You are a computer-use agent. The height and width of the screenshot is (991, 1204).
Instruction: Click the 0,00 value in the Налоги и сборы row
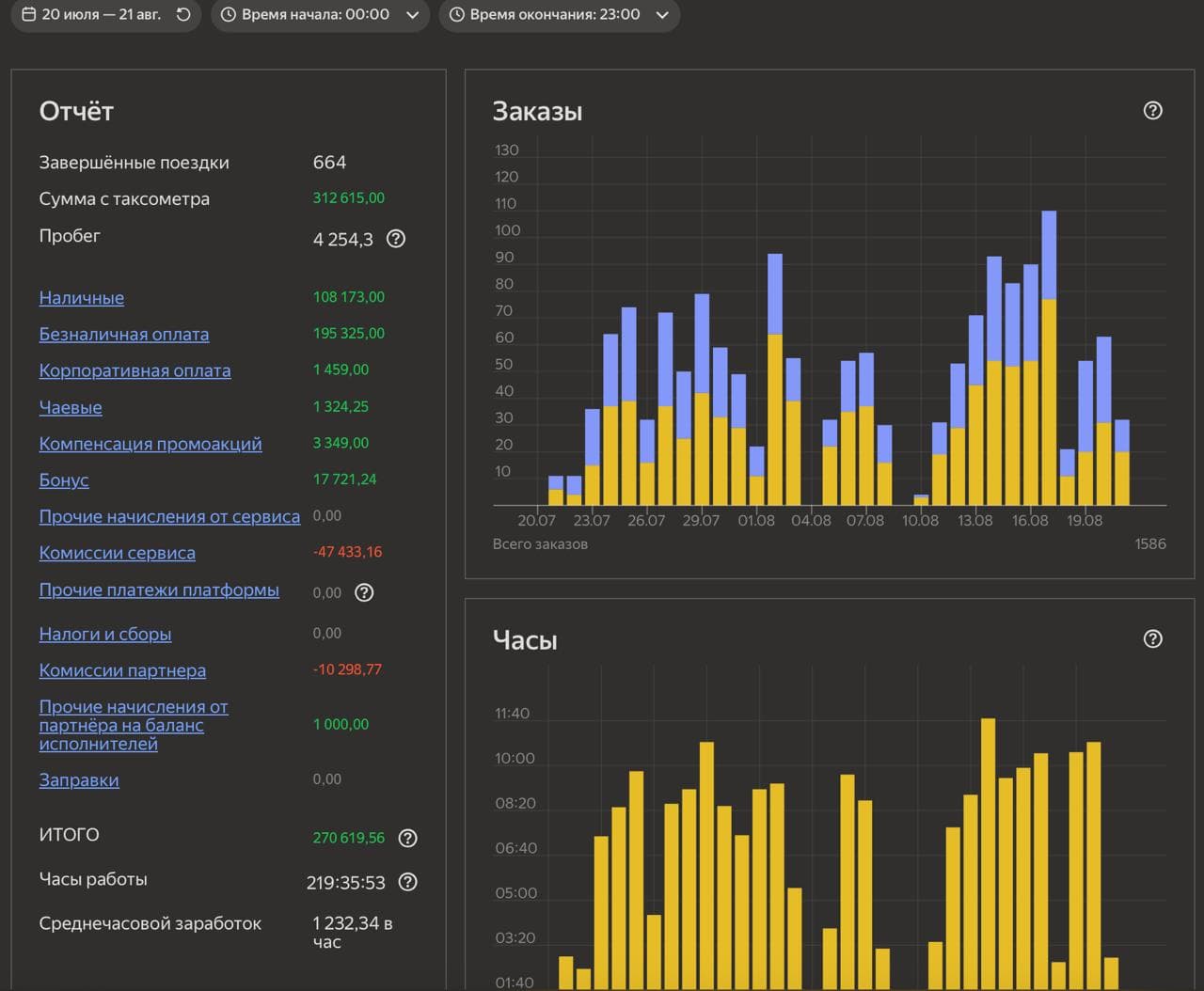(x=327, y=634)
